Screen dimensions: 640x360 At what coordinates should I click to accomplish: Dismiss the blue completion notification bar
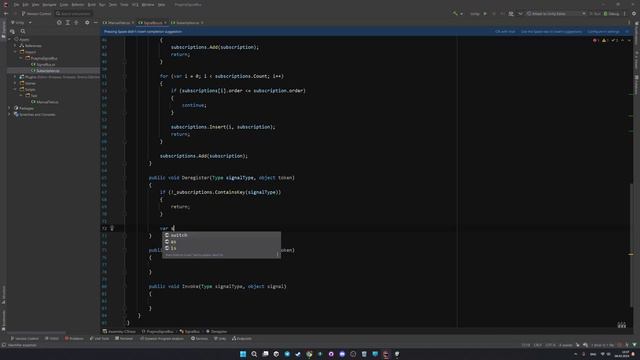point(627,31)
